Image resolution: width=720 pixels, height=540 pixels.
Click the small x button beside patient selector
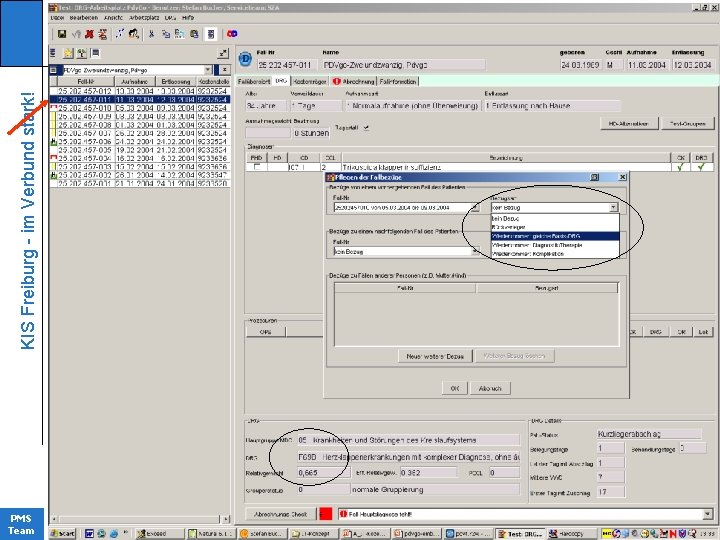[225, 70]
